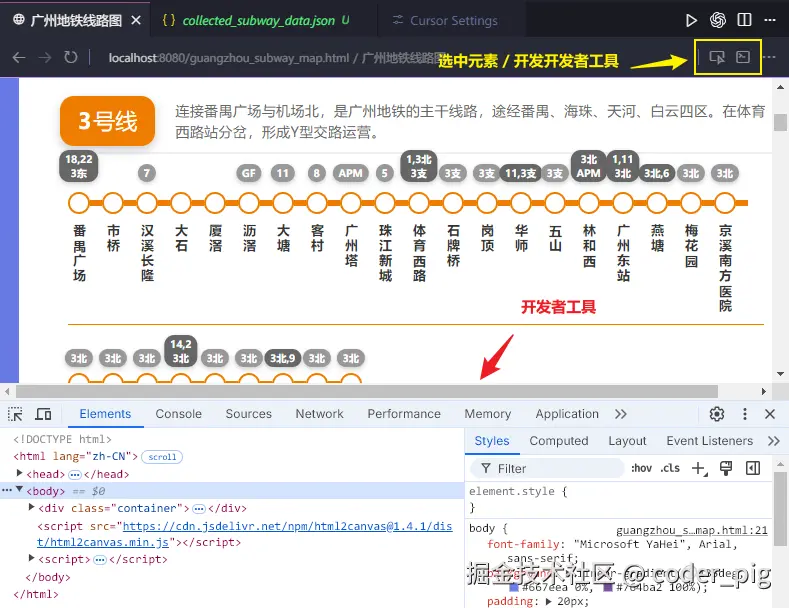The image size is (789, 608).
Task: Click the #667eea color swatch
Action: point(514,587)
